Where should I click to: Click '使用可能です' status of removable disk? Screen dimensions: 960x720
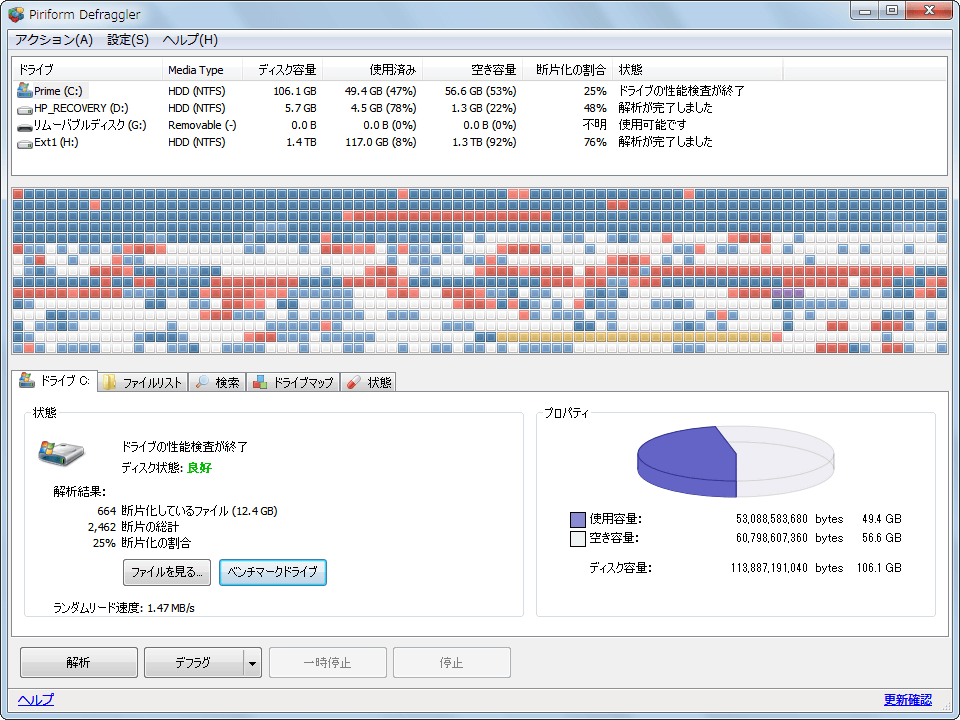[x=653, y=126]
